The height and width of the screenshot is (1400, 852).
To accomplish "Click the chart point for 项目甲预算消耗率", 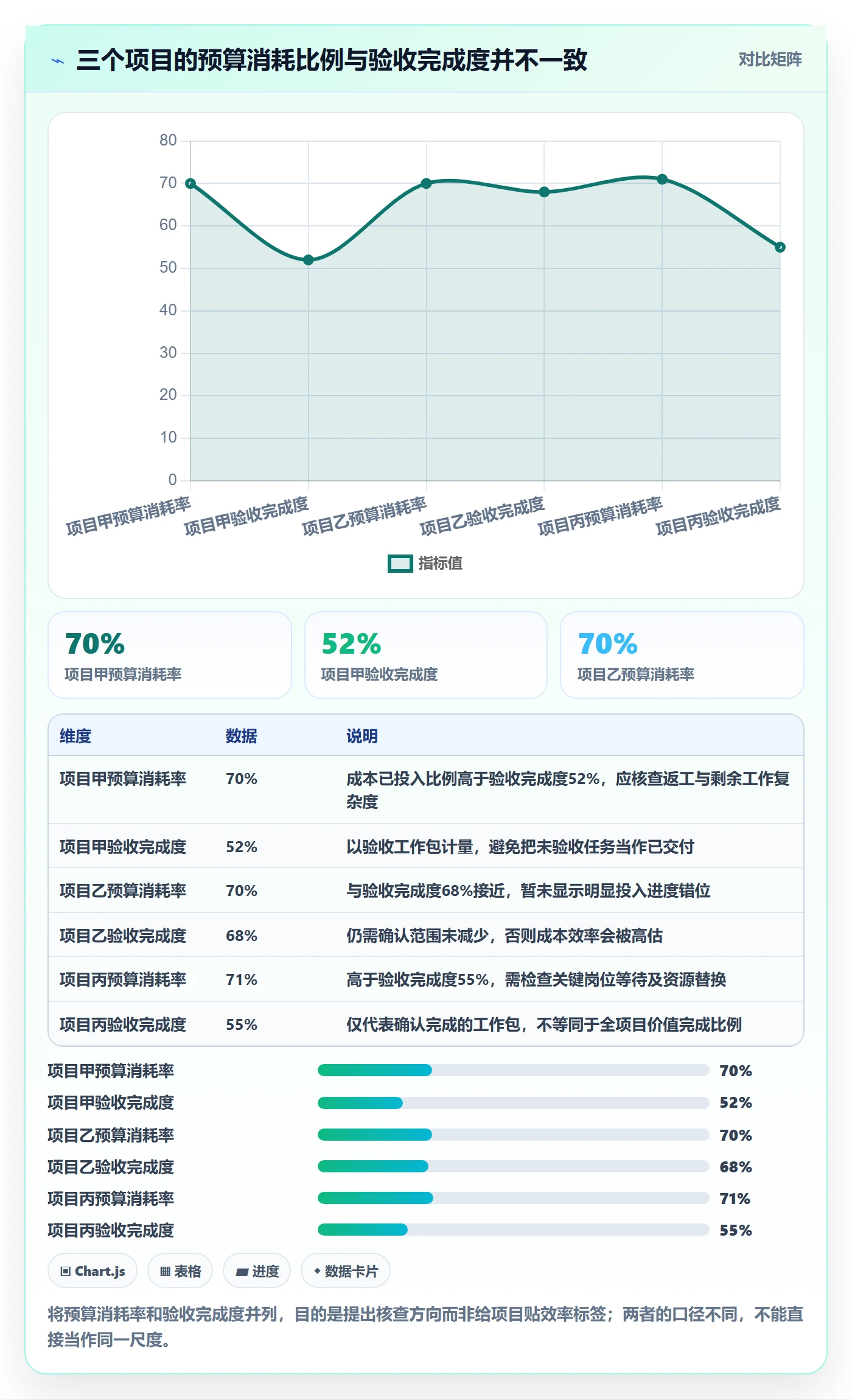I will [190, 183].
